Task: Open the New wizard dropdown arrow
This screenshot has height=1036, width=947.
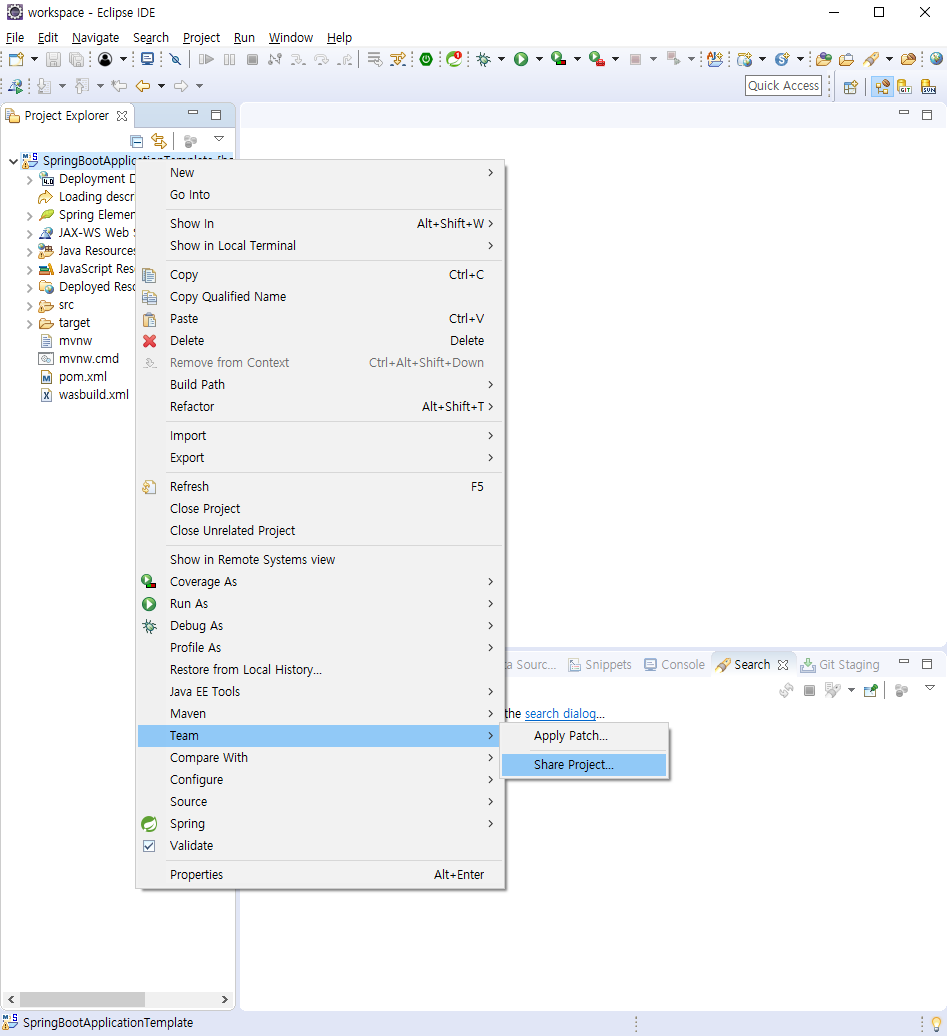Action: point(34,59)
